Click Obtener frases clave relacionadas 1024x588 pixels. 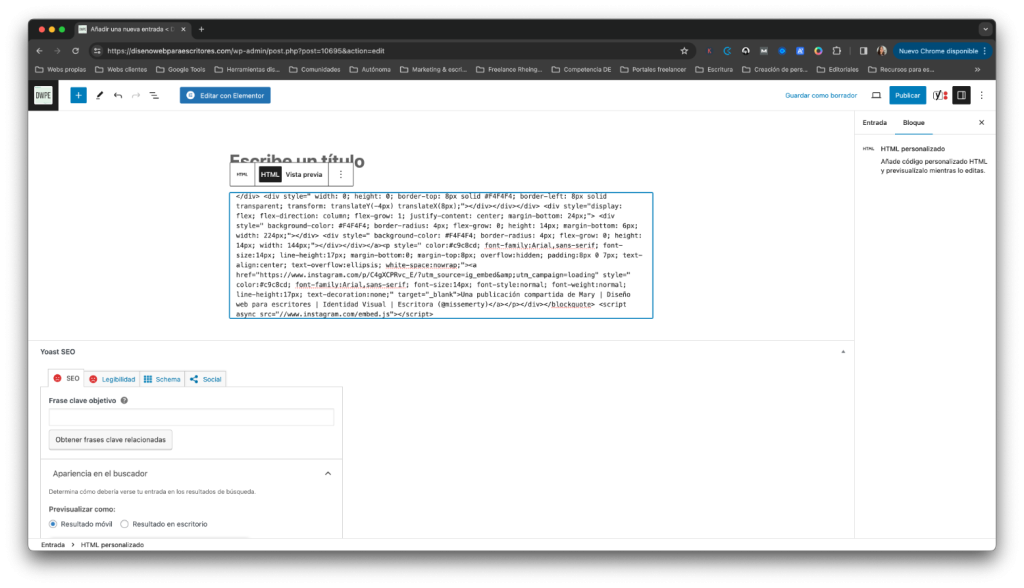110,439
